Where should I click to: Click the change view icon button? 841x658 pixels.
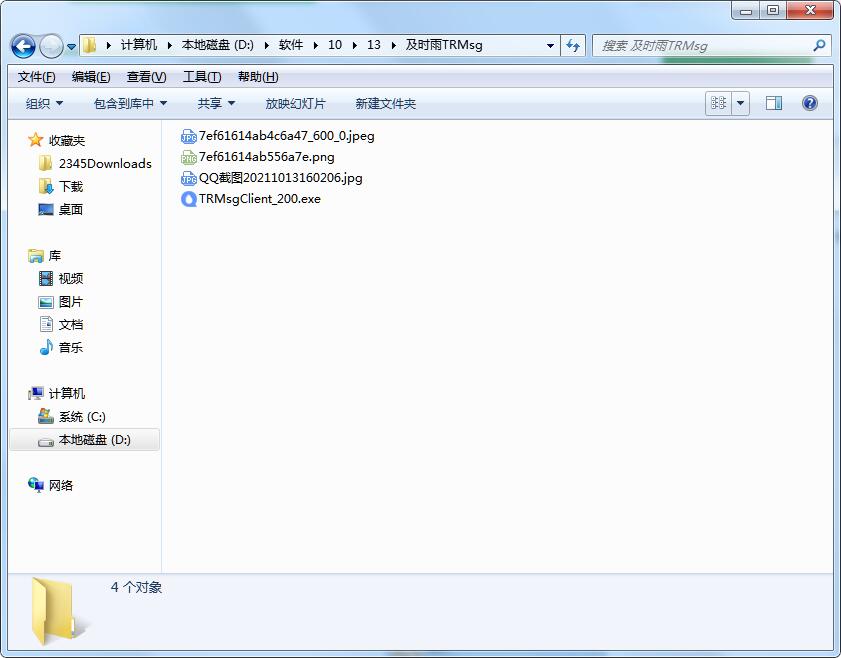pos(718,103)
